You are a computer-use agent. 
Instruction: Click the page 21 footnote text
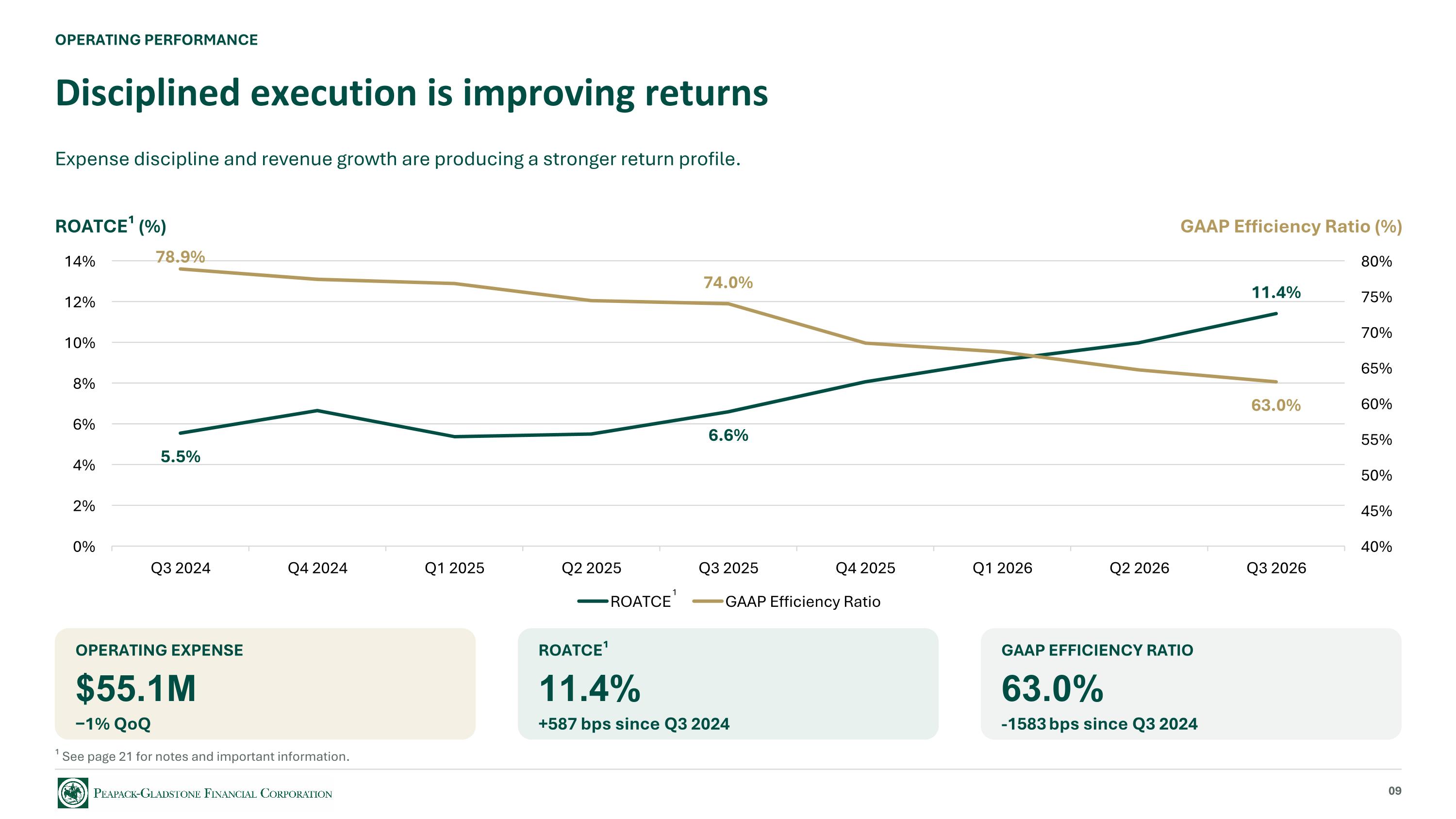tap(206, 756)
